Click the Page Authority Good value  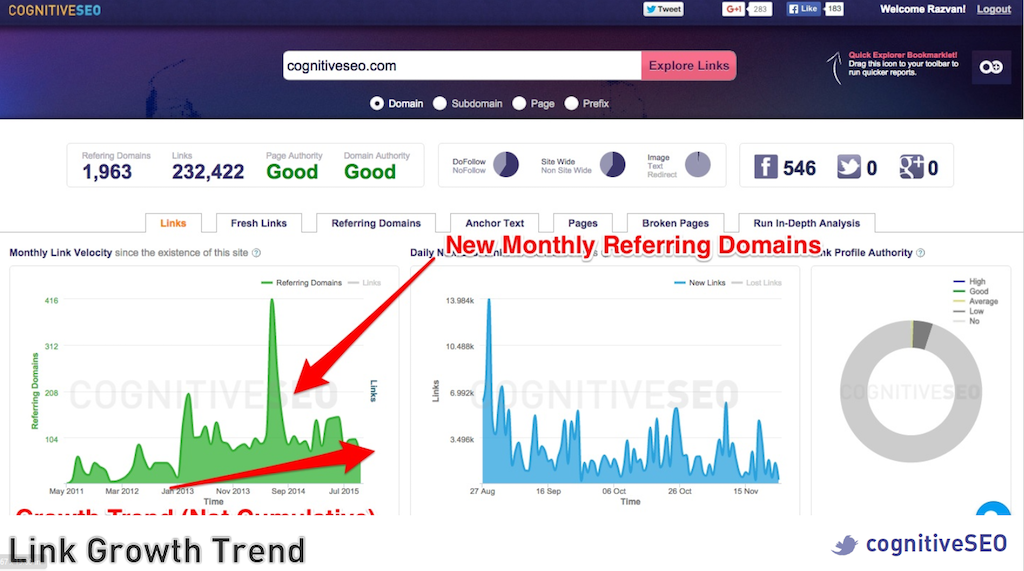tap(292, 172)
